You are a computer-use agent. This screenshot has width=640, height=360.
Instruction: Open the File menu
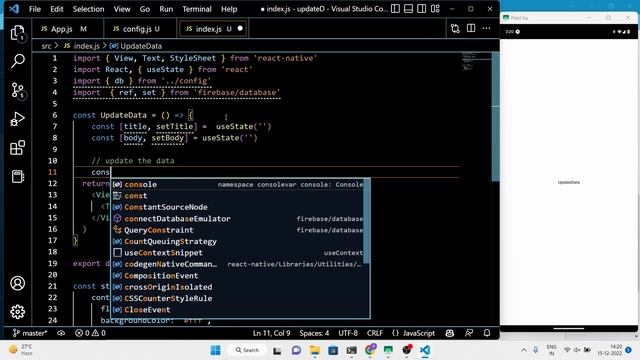pyautogui.click(x=35, y=9)
